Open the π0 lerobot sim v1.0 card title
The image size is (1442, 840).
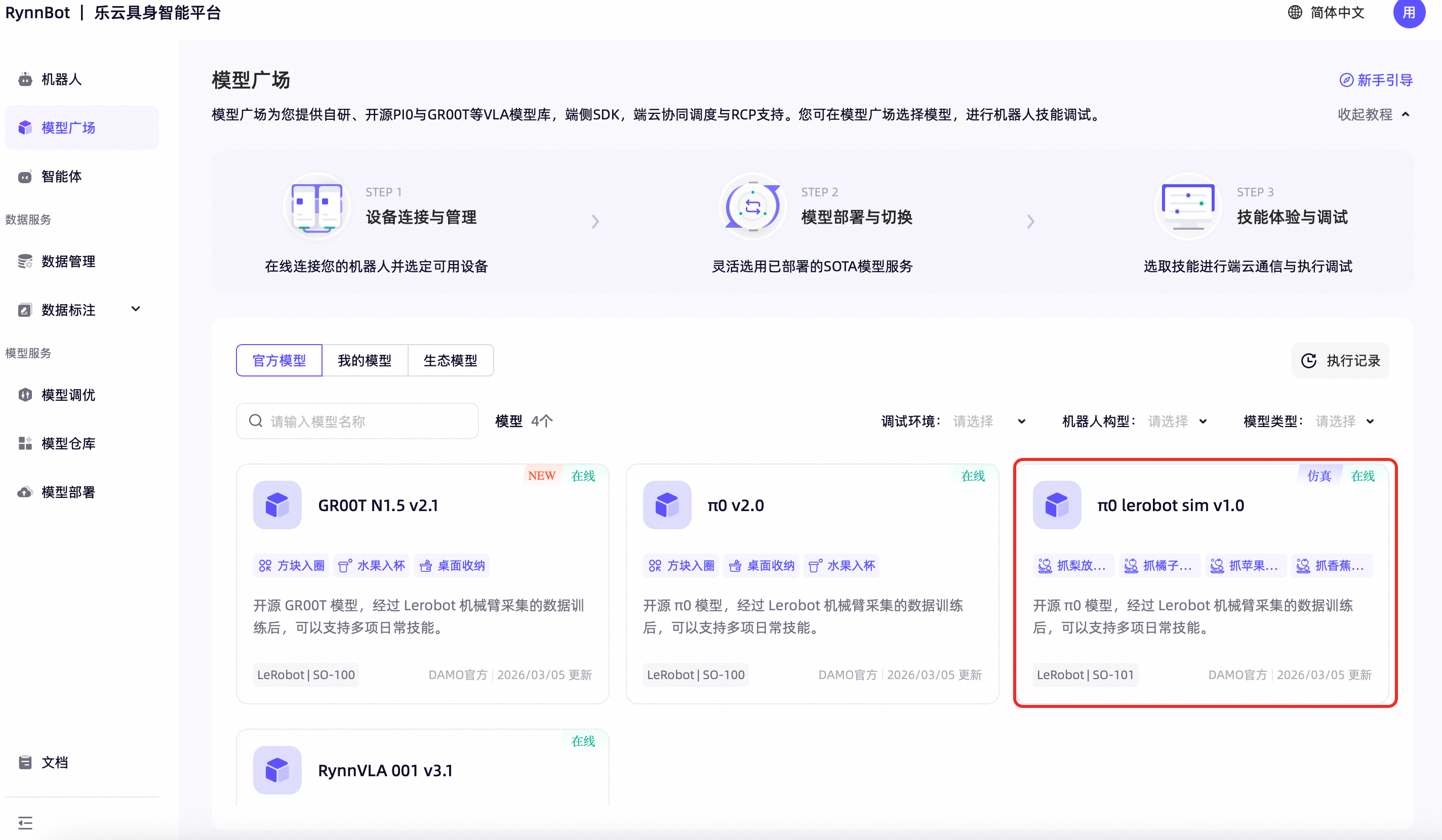(1171, 506)
